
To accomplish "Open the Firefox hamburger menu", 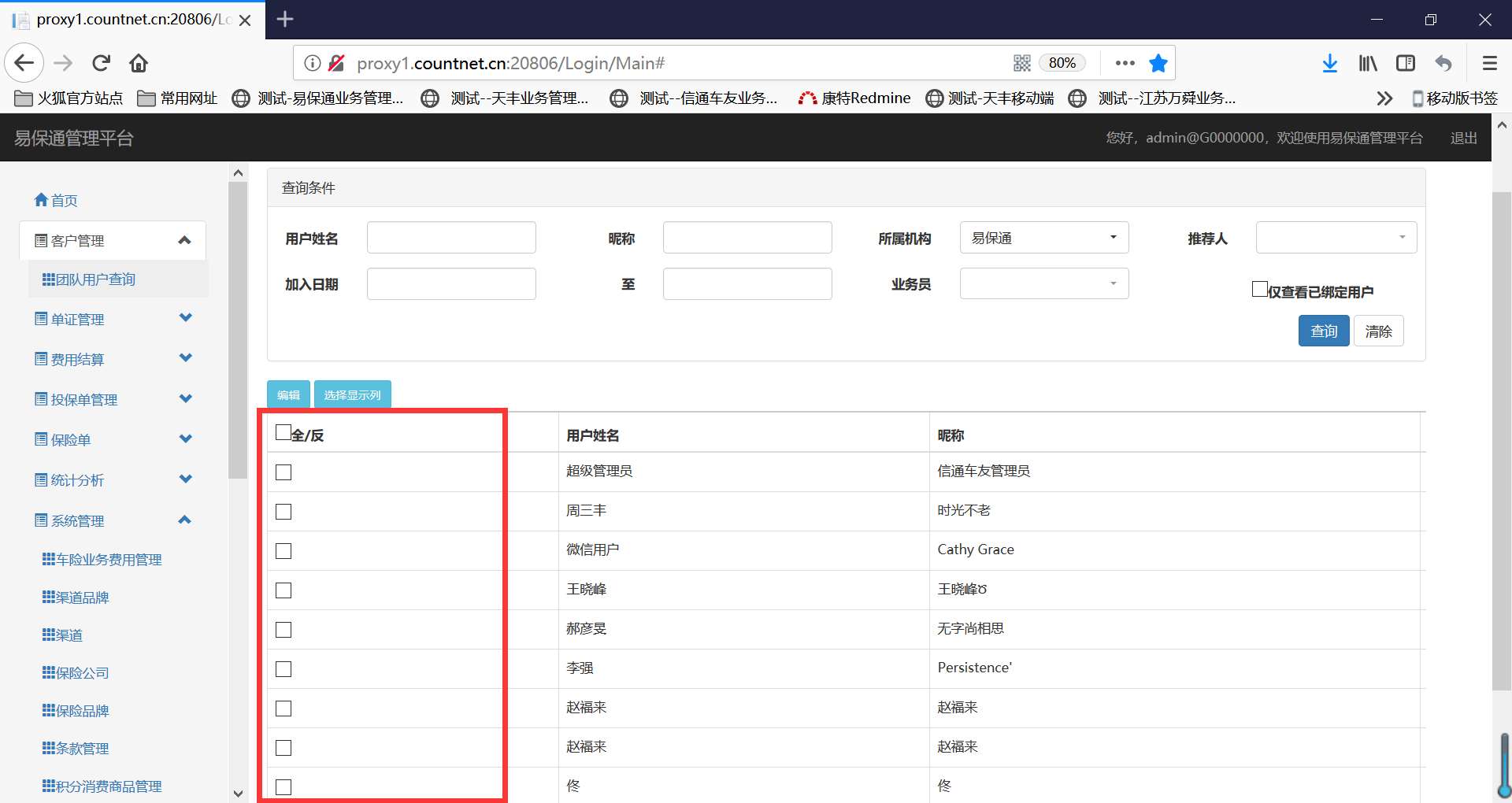I will pos(1489,63).
